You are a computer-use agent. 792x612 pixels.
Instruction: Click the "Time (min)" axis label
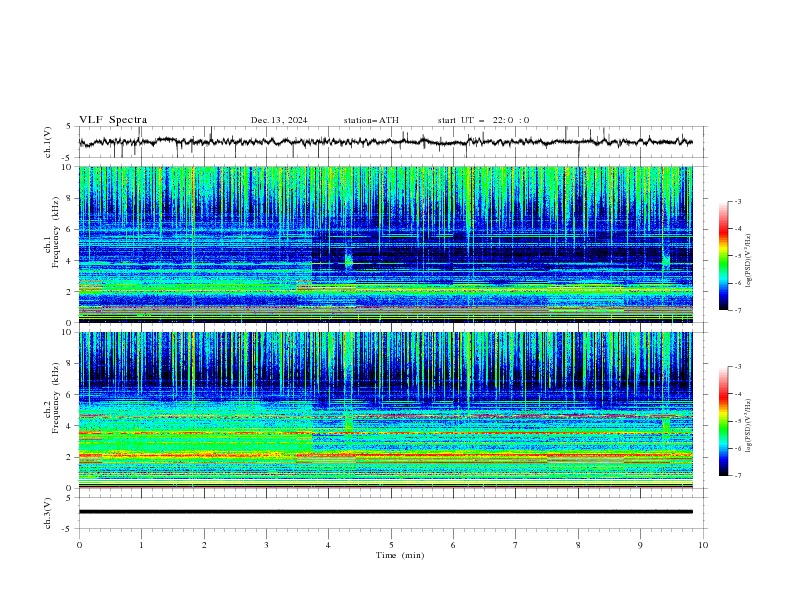[x=400, y=555]
